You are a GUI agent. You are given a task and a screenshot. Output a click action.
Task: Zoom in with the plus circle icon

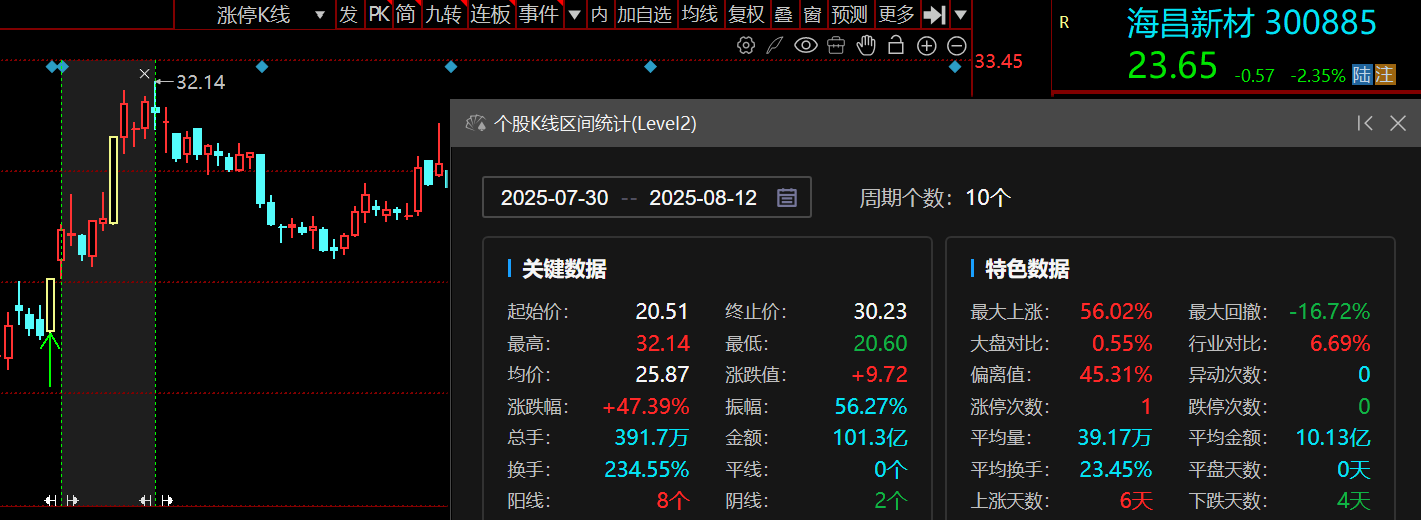927,45
